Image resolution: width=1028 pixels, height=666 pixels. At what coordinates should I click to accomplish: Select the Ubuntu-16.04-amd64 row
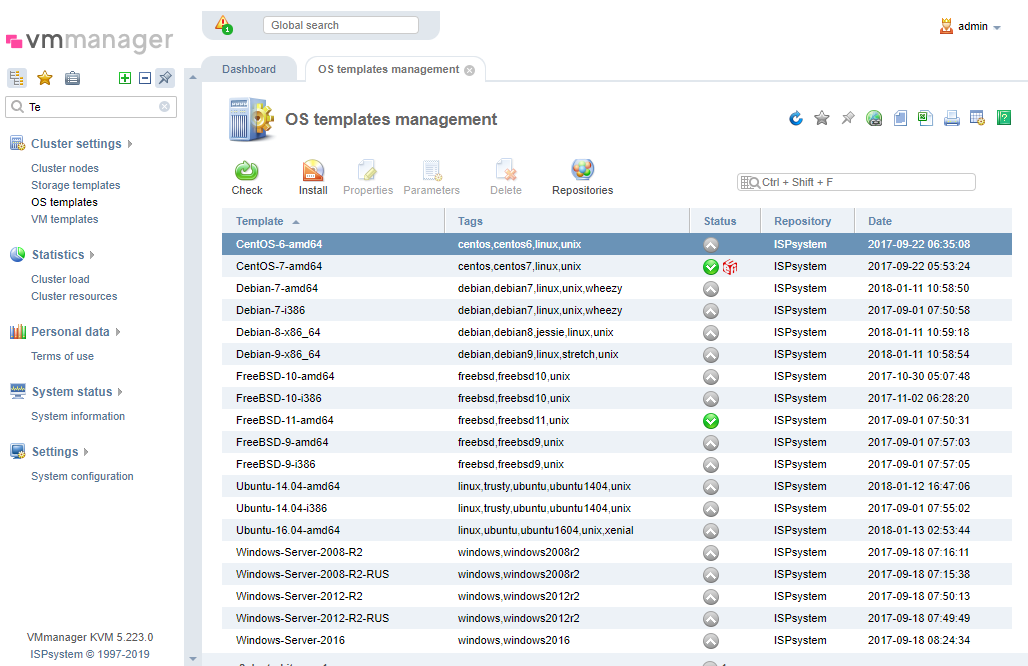point(617,530)
